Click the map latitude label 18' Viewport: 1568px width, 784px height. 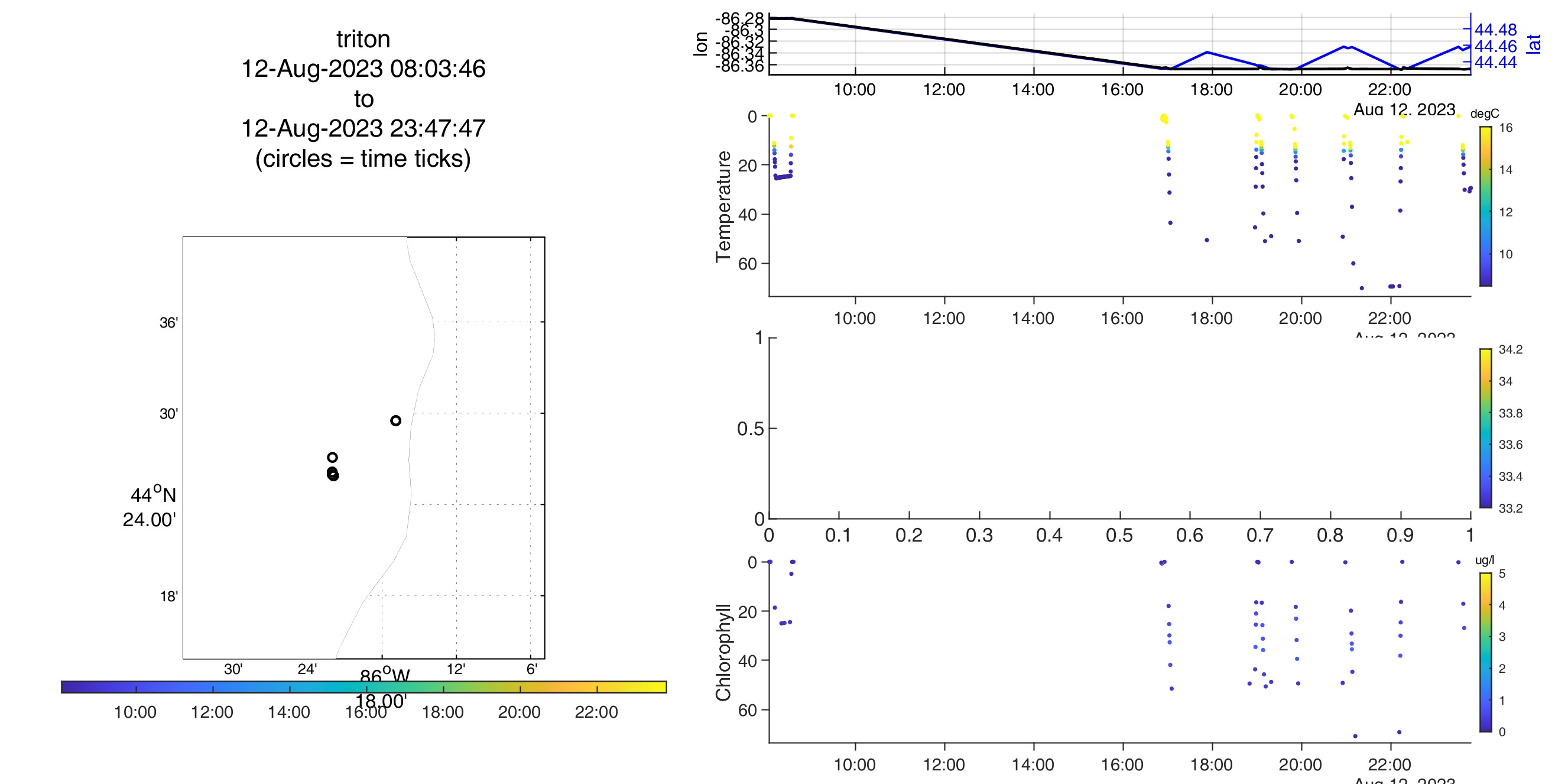pos(168,597)
